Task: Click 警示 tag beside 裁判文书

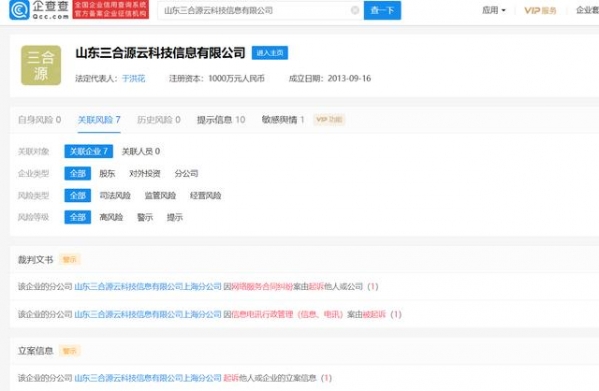Action: point(70,260)
